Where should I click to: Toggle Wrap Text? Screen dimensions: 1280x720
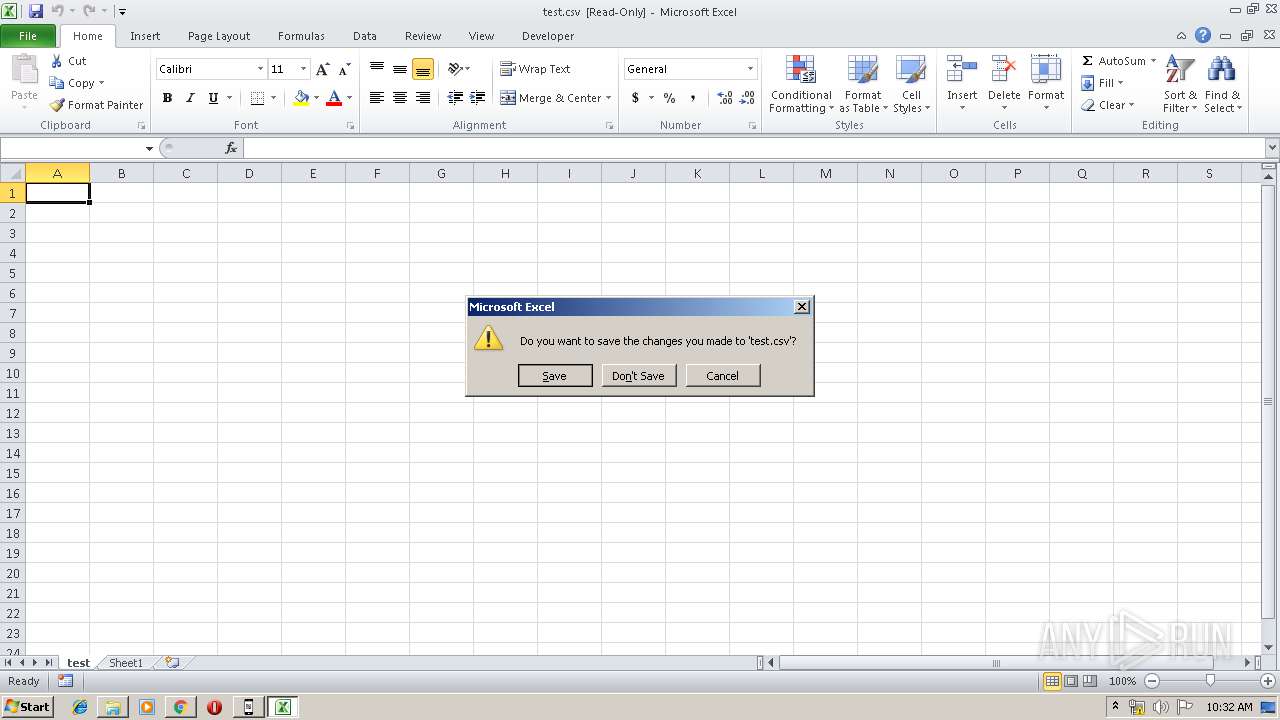tap(535, 69)
